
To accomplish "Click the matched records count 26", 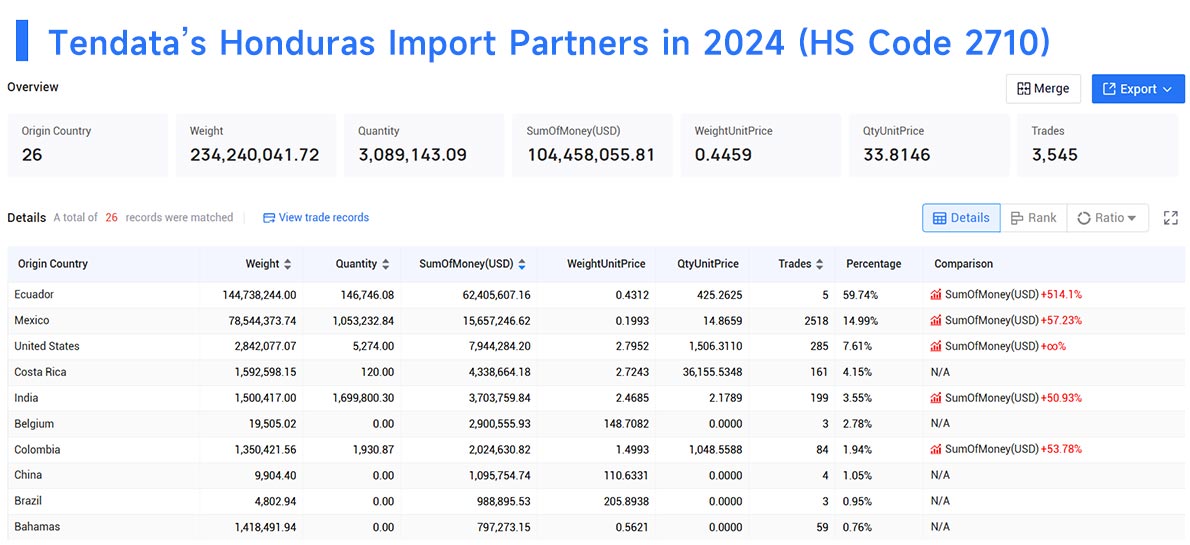I will 112,218.
